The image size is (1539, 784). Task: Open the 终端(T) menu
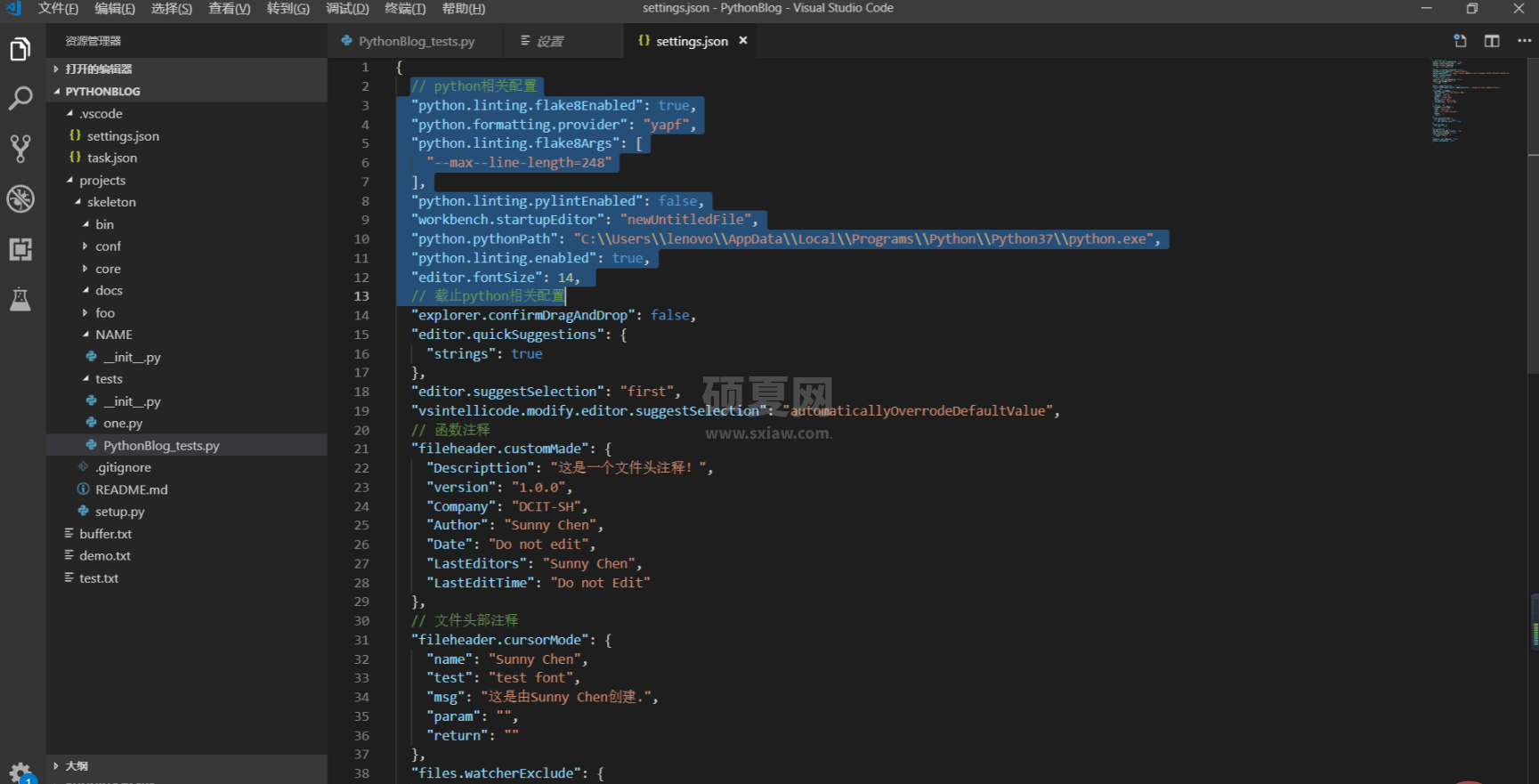[405, 9]
